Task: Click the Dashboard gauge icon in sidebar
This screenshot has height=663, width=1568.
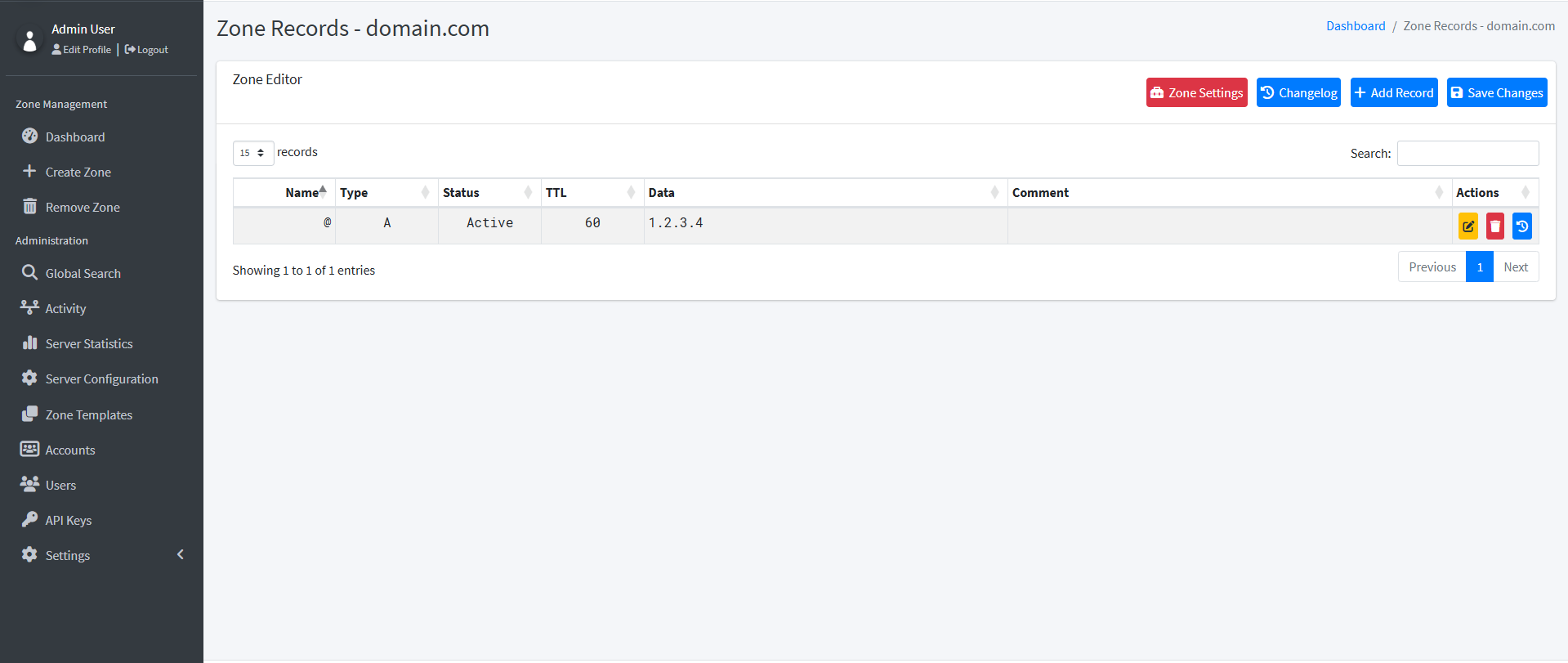Action: [x=29, y=137]
